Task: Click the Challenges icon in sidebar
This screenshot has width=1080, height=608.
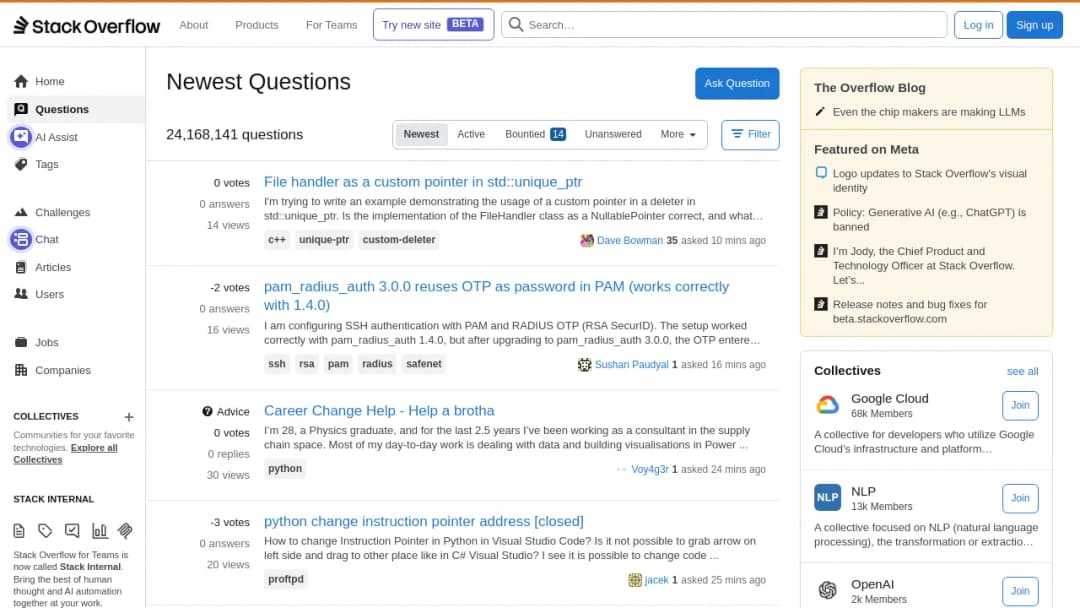Action: [21, 212]
